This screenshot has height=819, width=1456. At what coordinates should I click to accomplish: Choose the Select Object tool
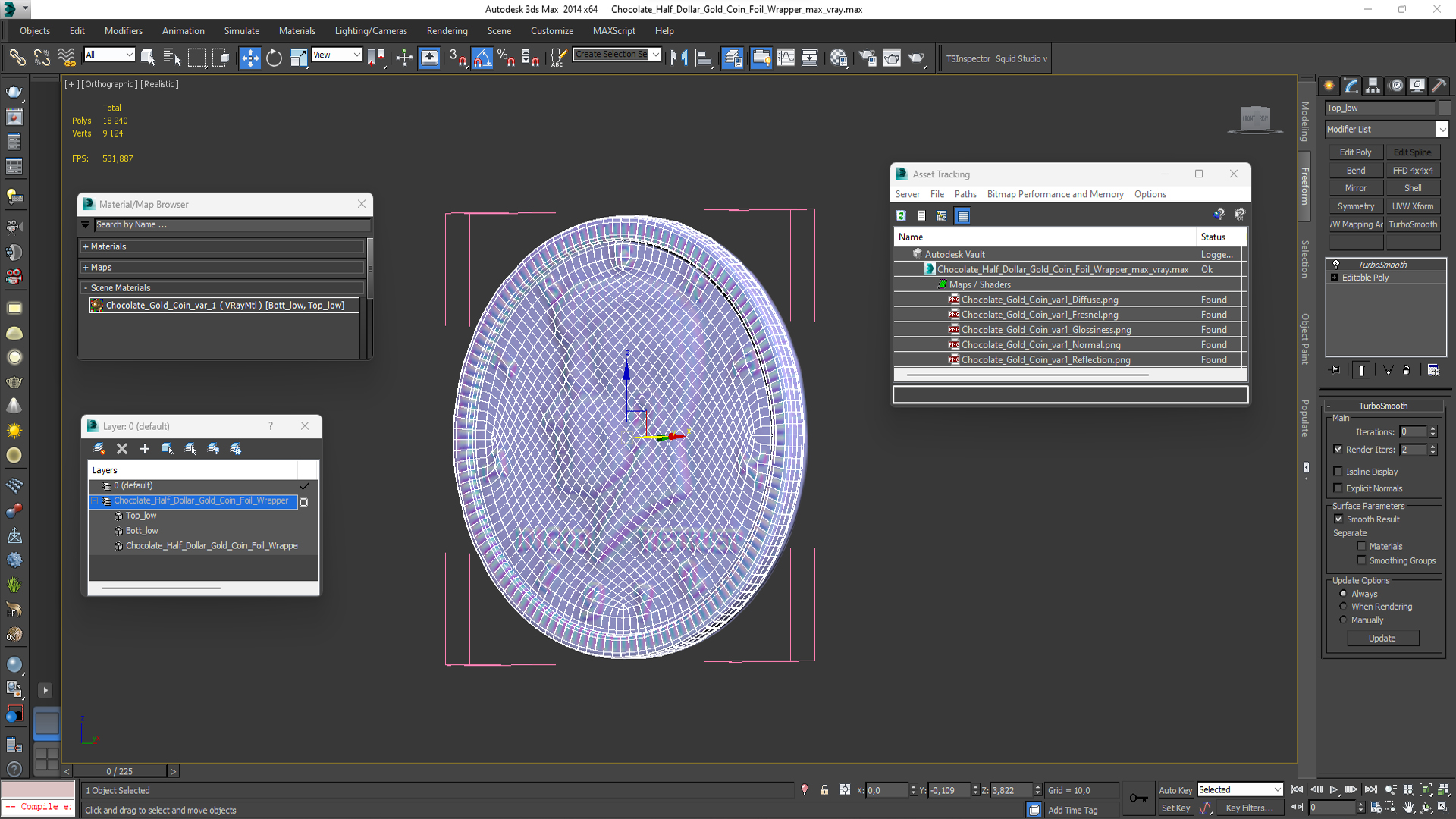pyautogui.click(x=148, y=58)
